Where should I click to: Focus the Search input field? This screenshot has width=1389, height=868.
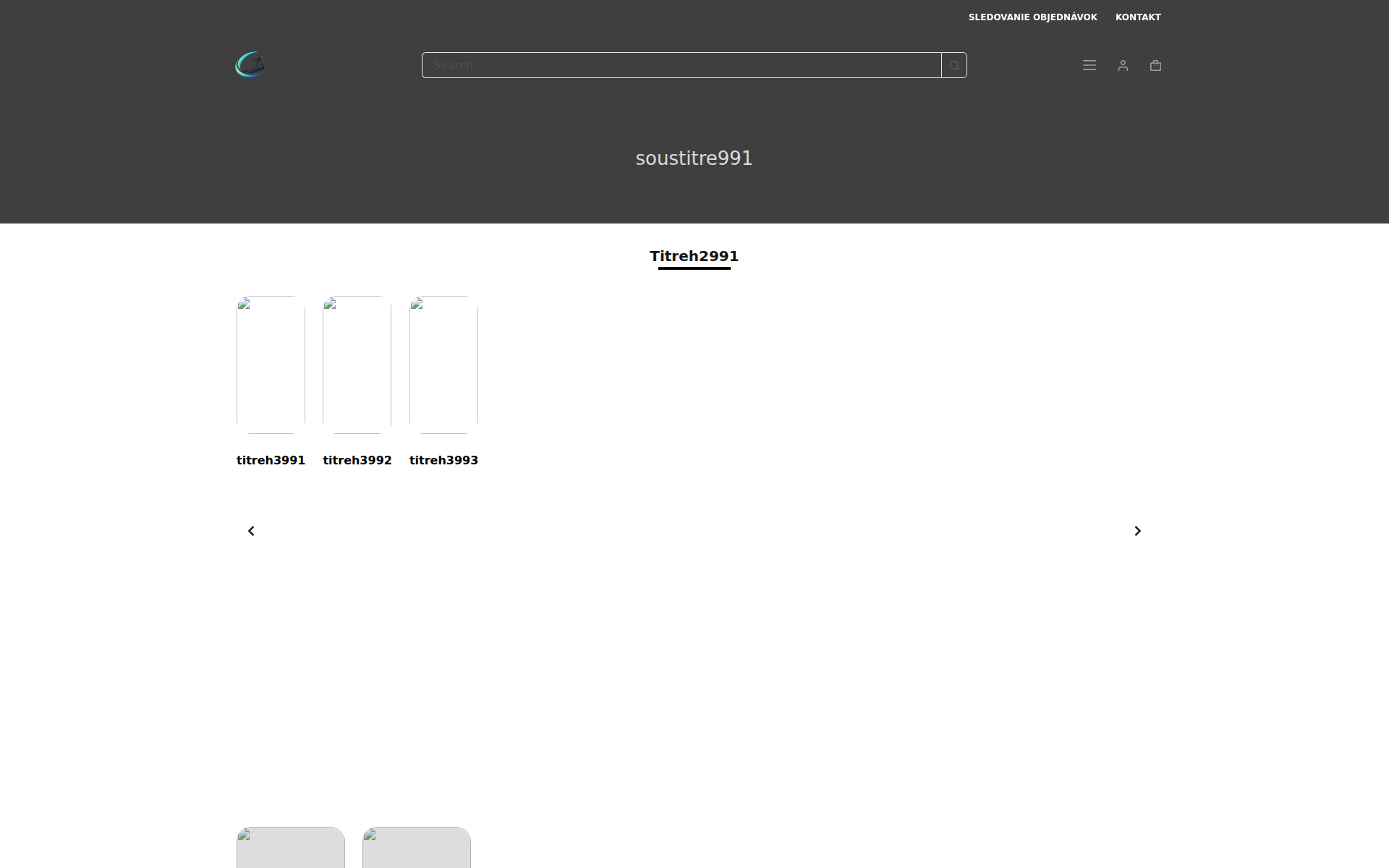[680, 65]
